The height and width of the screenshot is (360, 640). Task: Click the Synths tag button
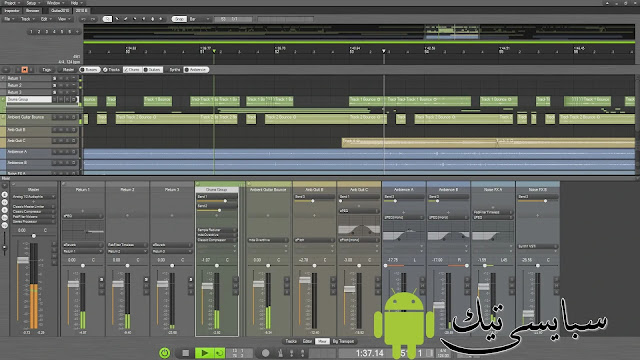coord(175,70)
